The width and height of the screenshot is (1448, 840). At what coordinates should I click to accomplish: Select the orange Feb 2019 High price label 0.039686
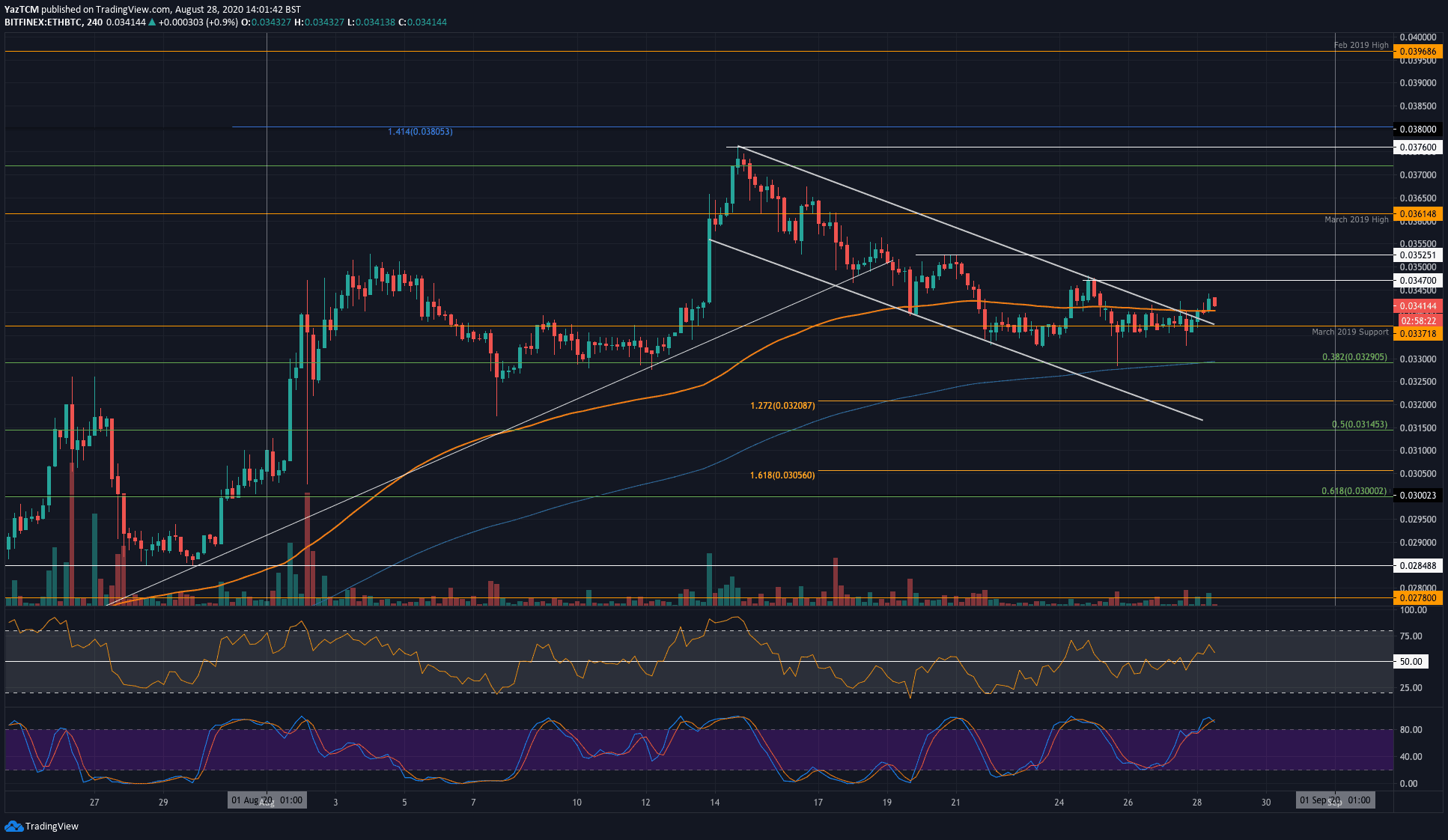coord(1419,49)
